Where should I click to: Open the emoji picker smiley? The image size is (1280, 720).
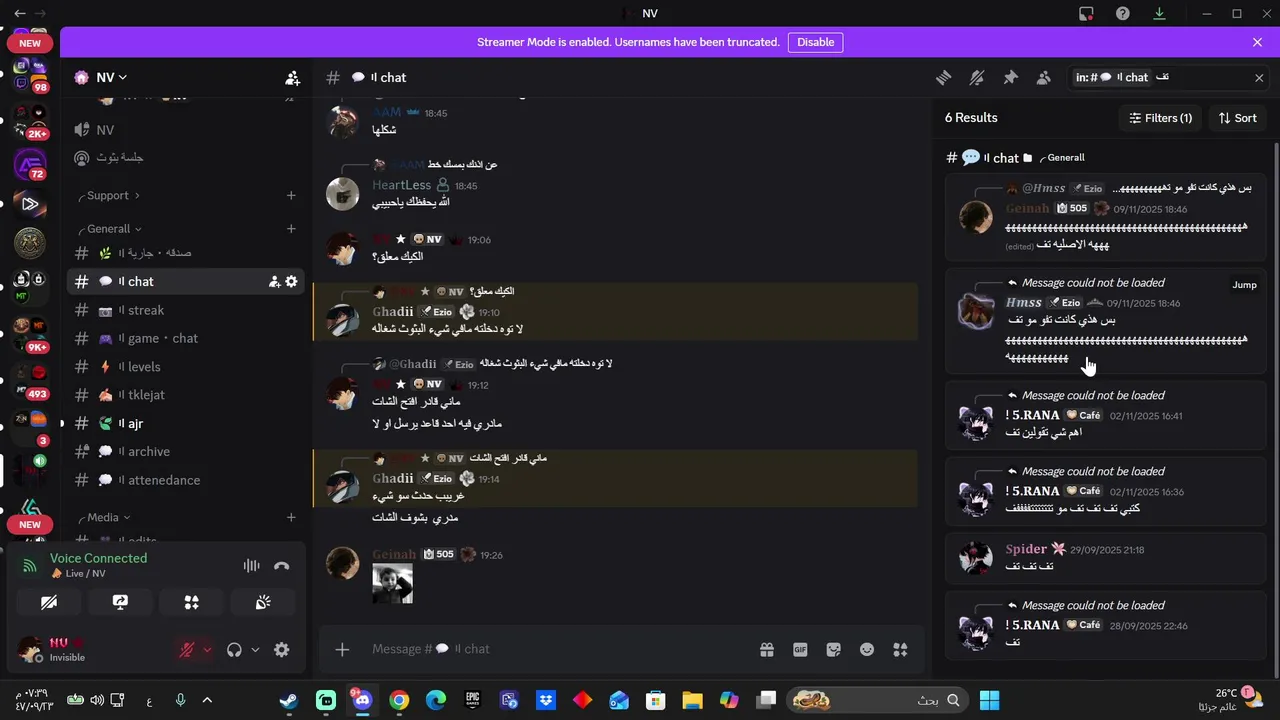867,649
